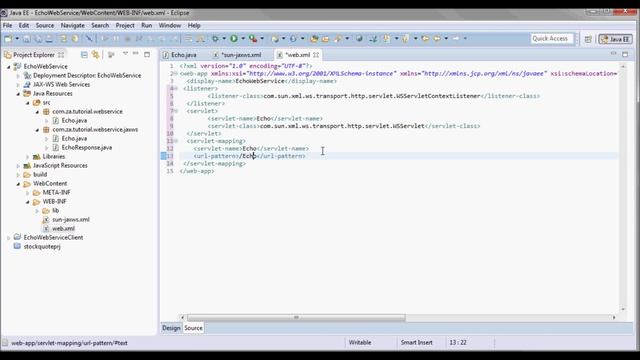Click the Run external tools icon
The width and height of the screenshot is (640, 360).
click(253, 39)
